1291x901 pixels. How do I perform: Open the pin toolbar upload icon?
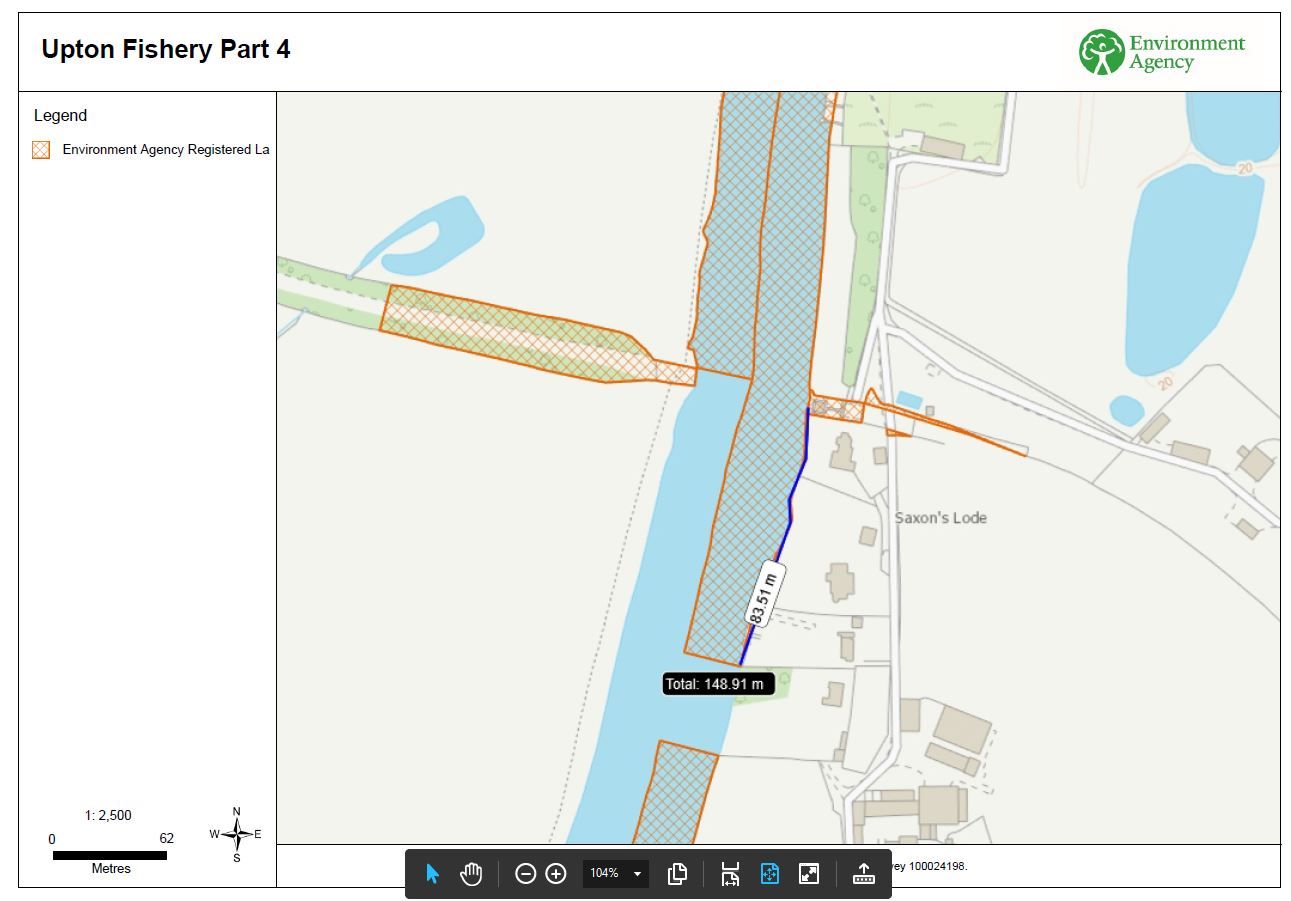click(x=863, y=874)
